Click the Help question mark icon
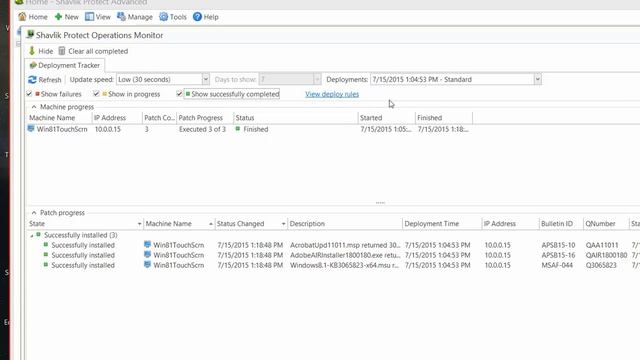 tap(197, 17)
